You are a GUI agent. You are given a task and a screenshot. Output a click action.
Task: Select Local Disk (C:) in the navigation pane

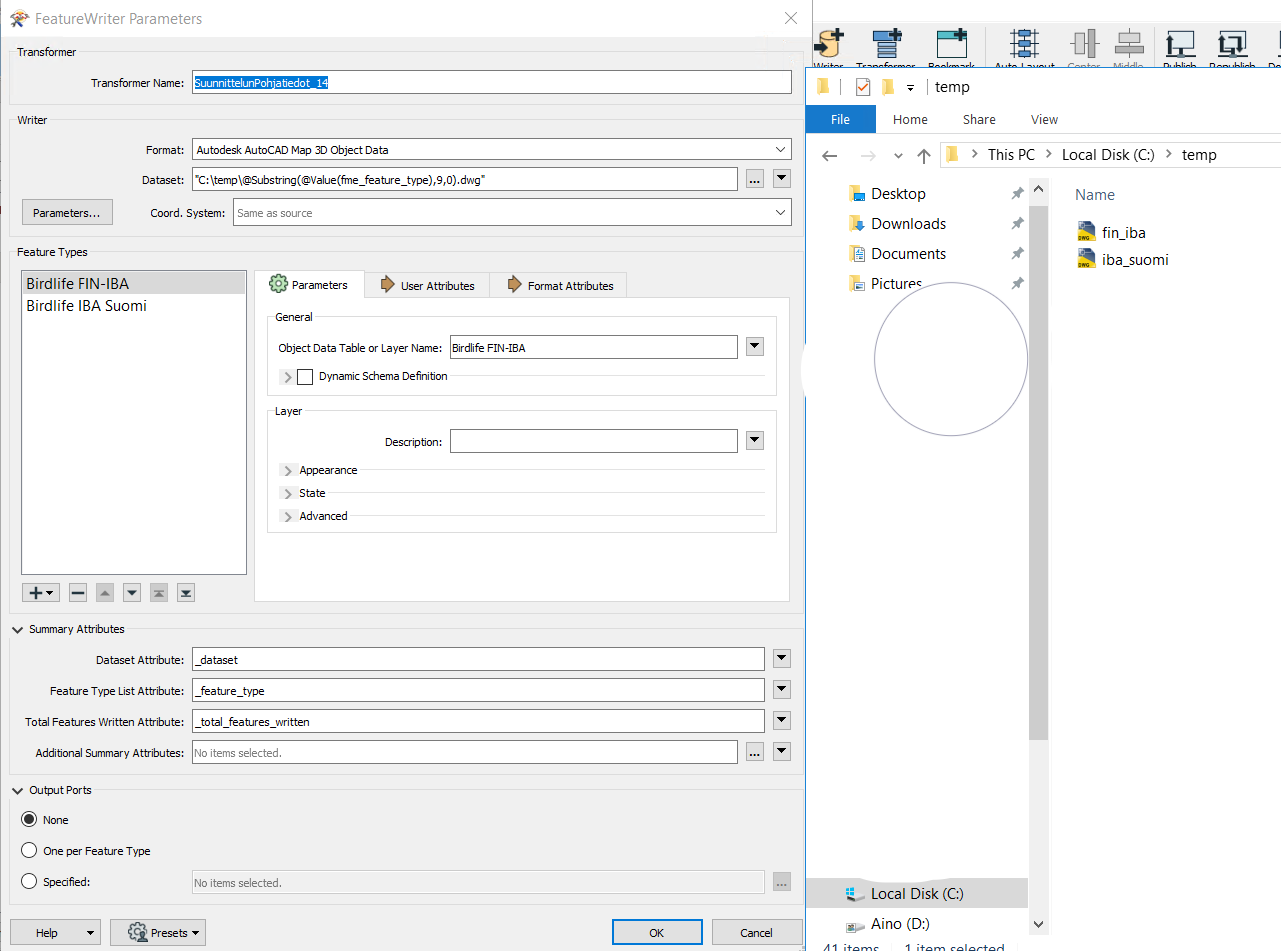click(917, 894)
